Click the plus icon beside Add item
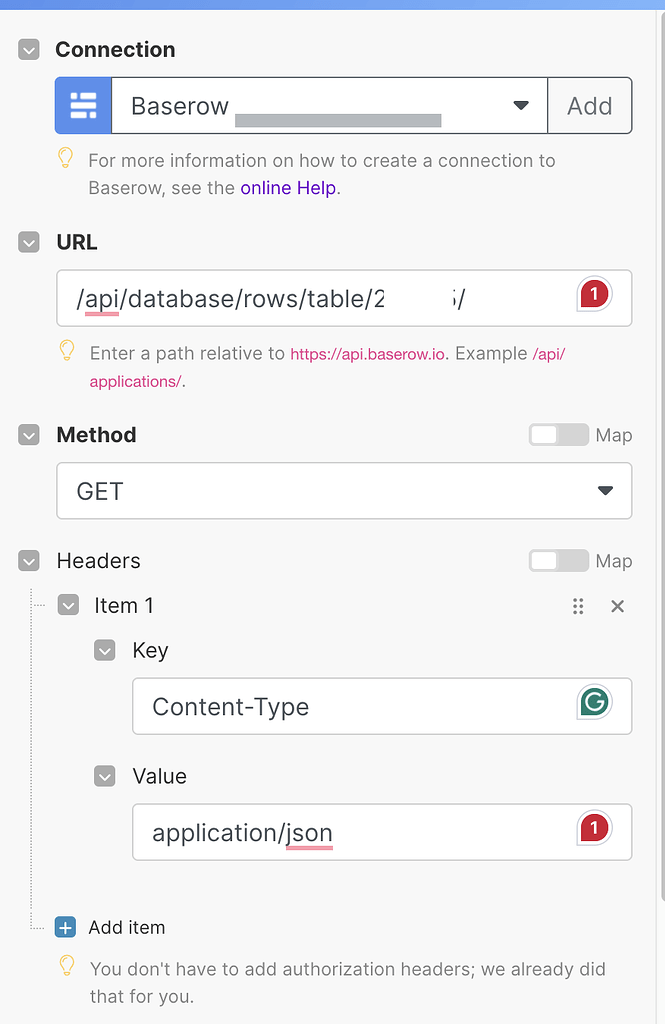The height and width of the screenshot is (1024, 665). [65, 927]
